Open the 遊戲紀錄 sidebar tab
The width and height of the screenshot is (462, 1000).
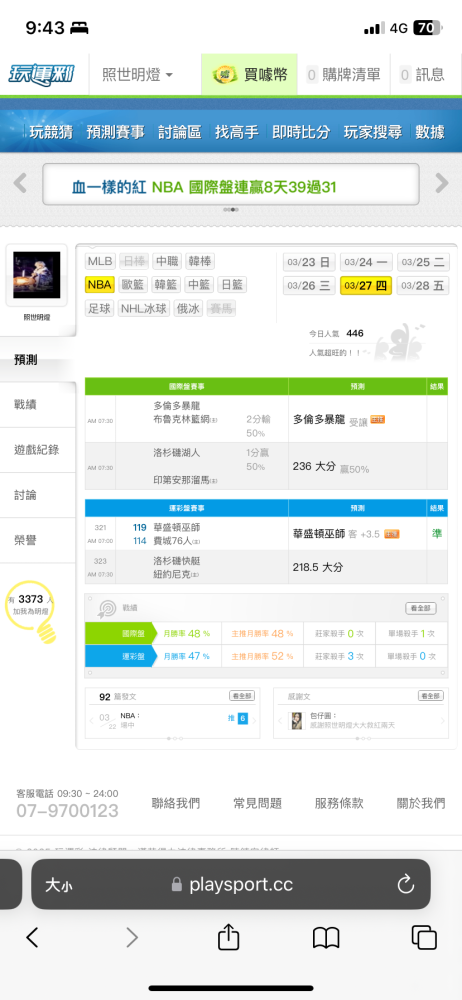tap(38, 450)
